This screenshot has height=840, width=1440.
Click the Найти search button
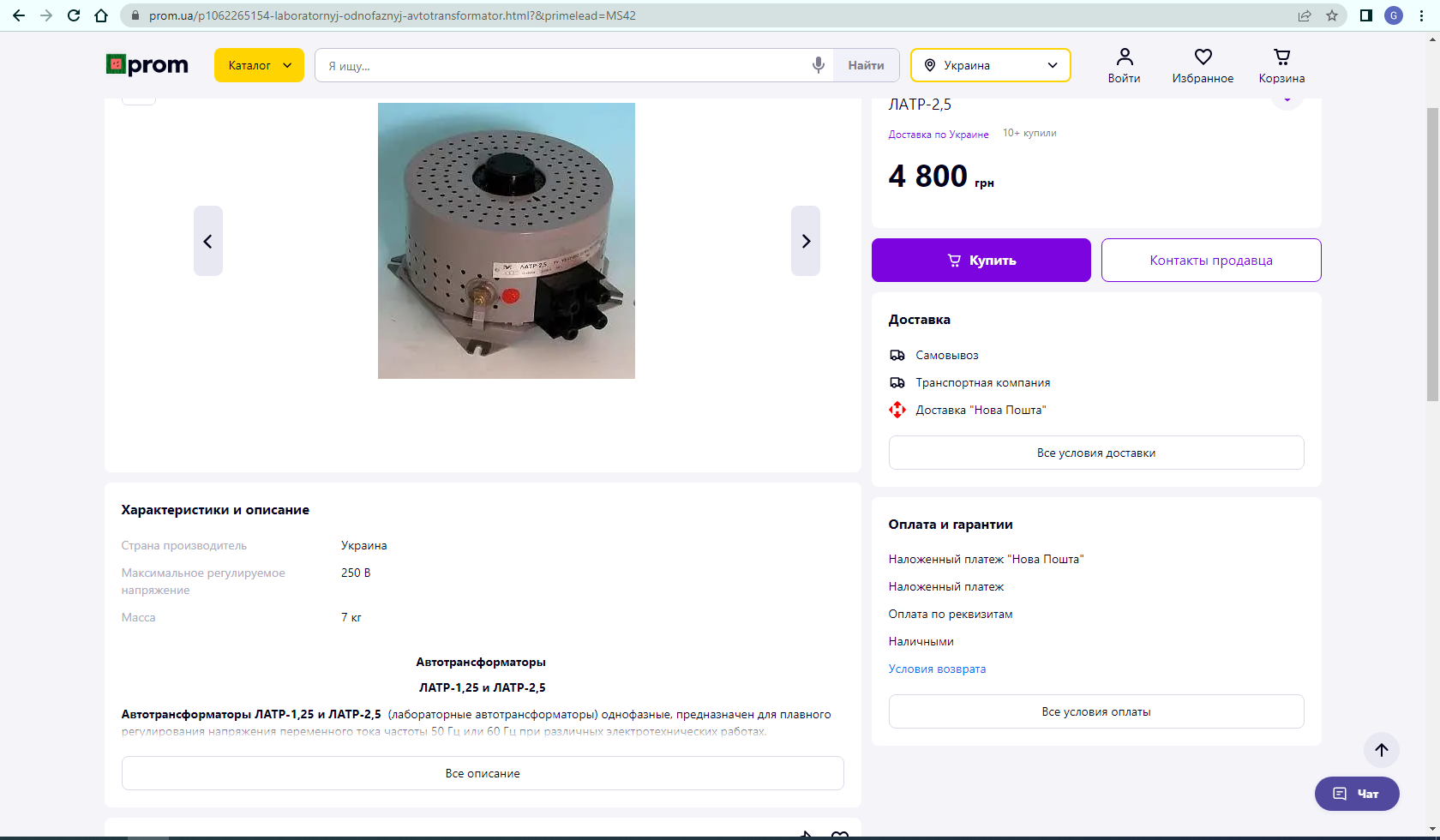[866, 65]
